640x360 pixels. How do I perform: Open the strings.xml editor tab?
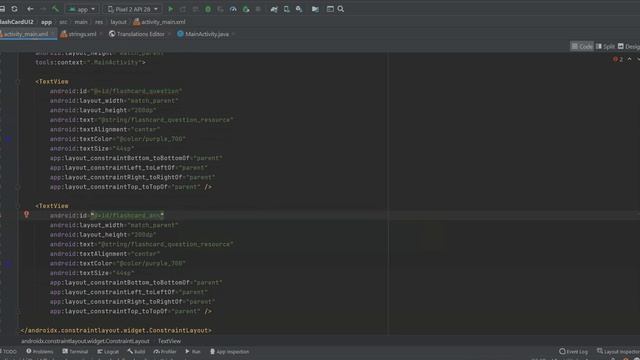78,34
